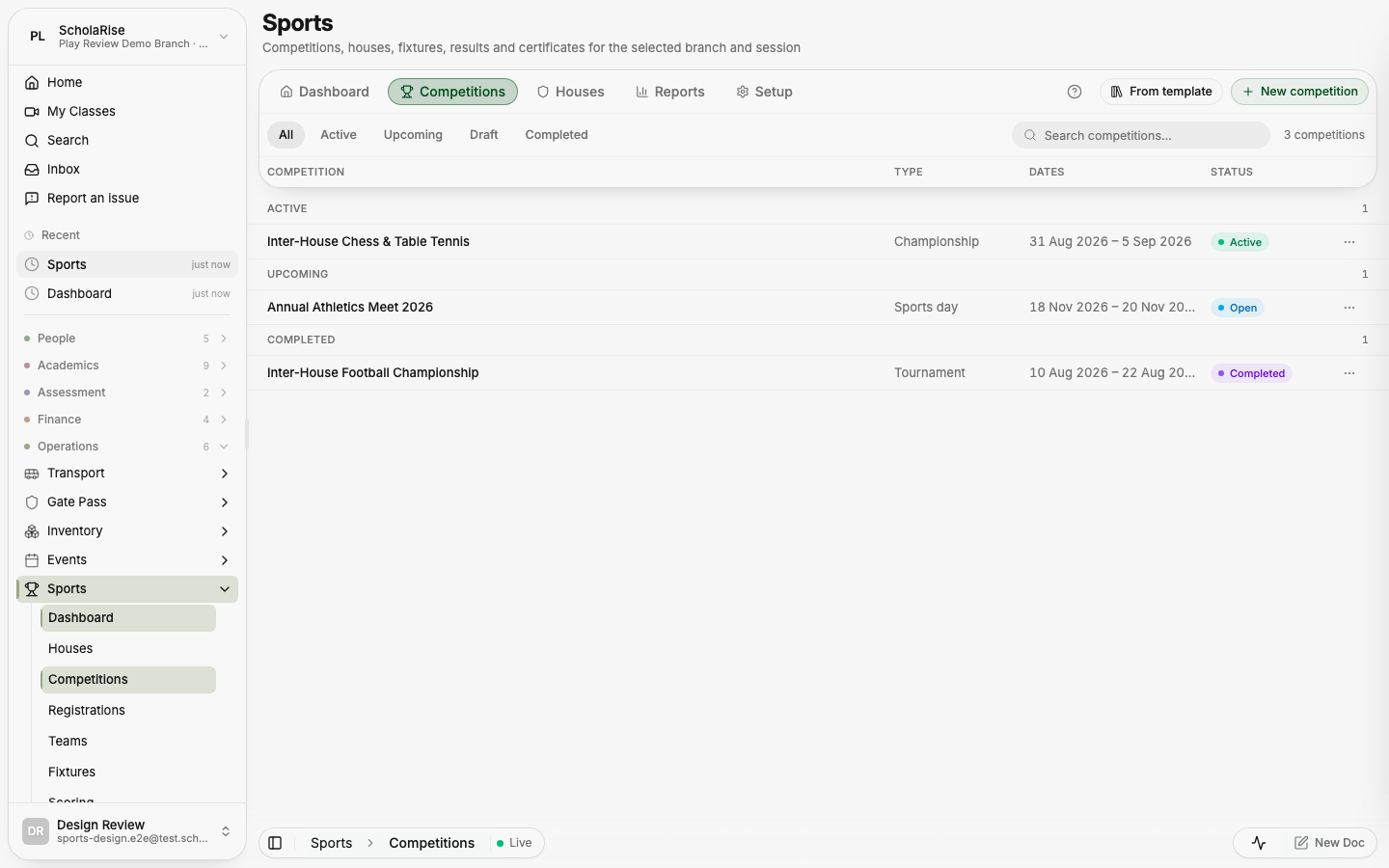Open the activity pulse icon
This screenshot has height=868, width=1389.
pos(1259,843)
